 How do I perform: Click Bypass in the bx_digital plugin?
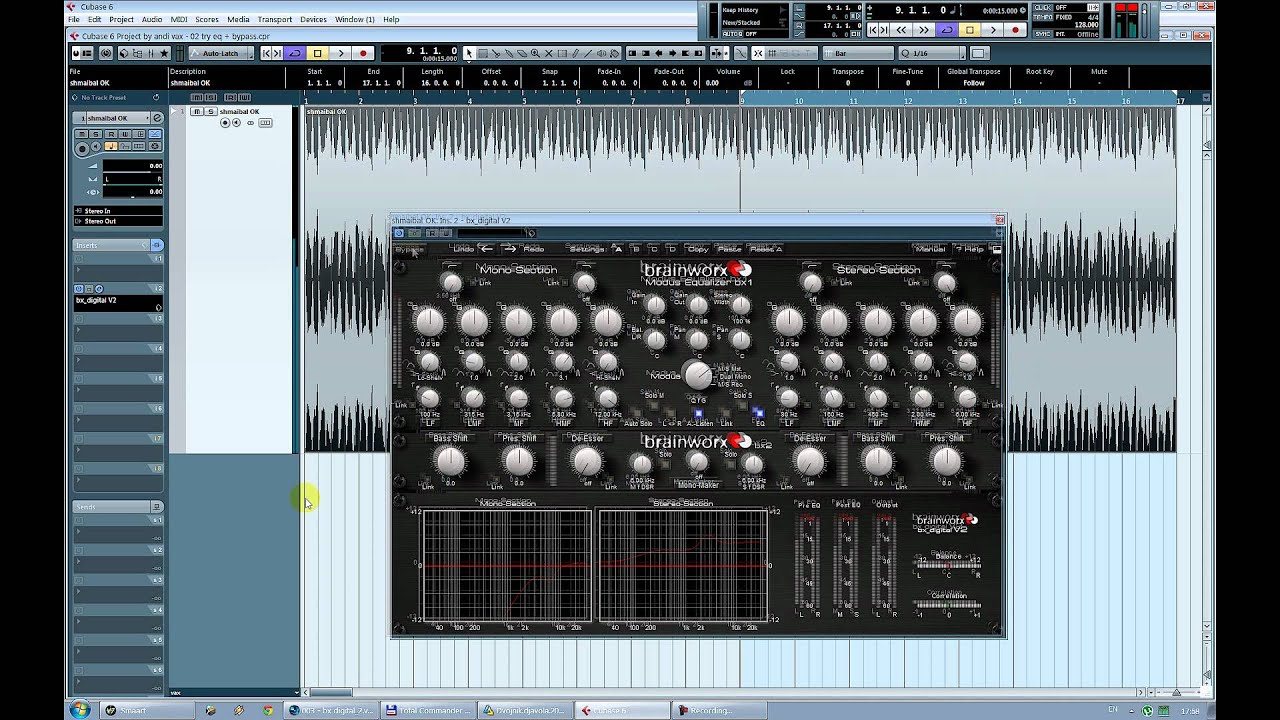[x=409, y=249]
